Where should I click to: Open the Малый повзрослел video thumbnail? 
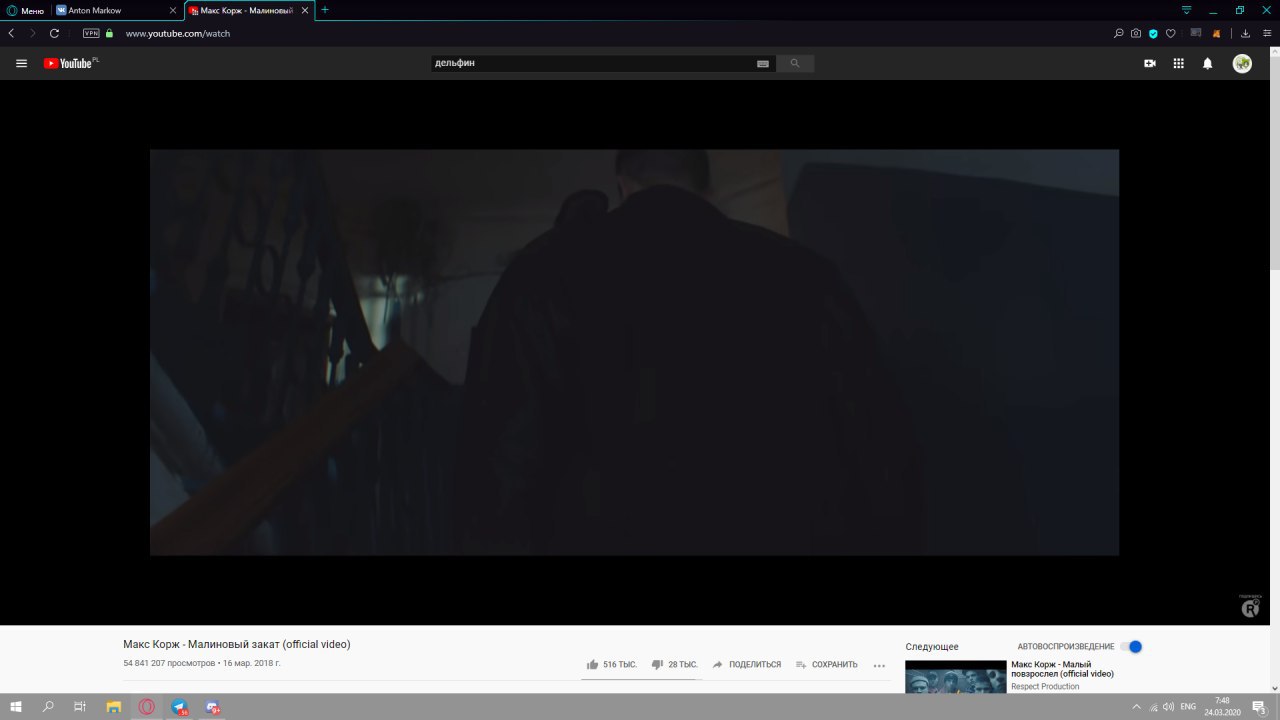tap(956, 677)
